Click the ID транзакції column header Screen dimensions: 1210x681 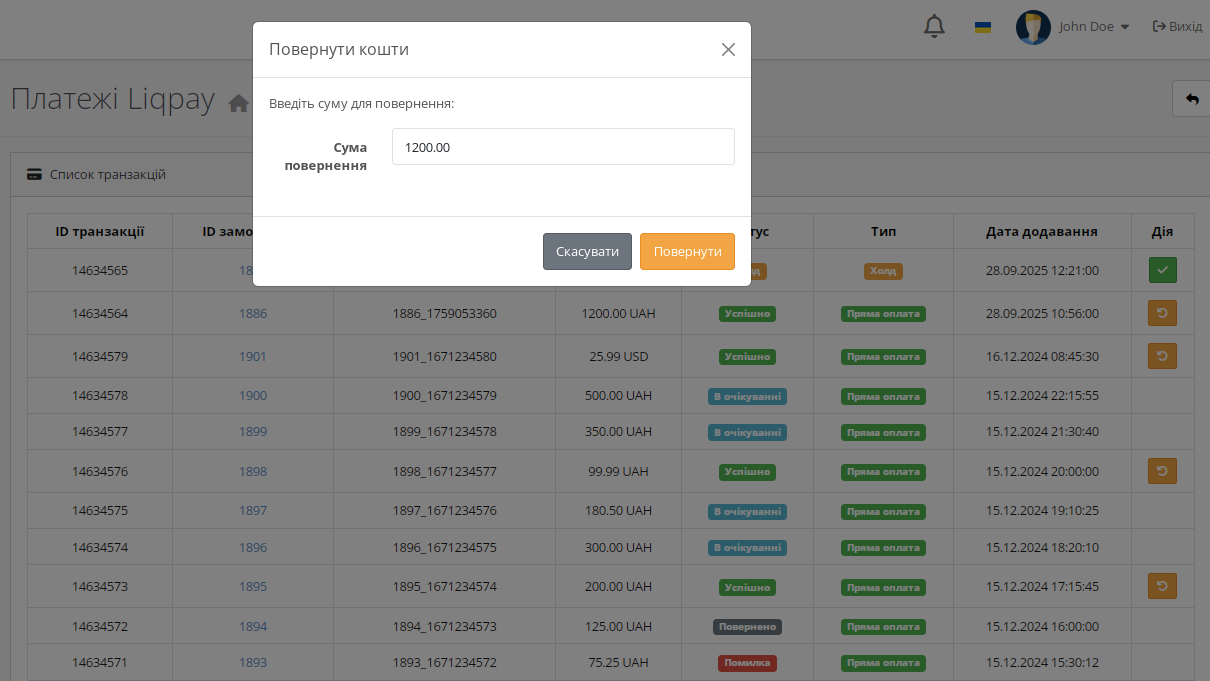100,231
